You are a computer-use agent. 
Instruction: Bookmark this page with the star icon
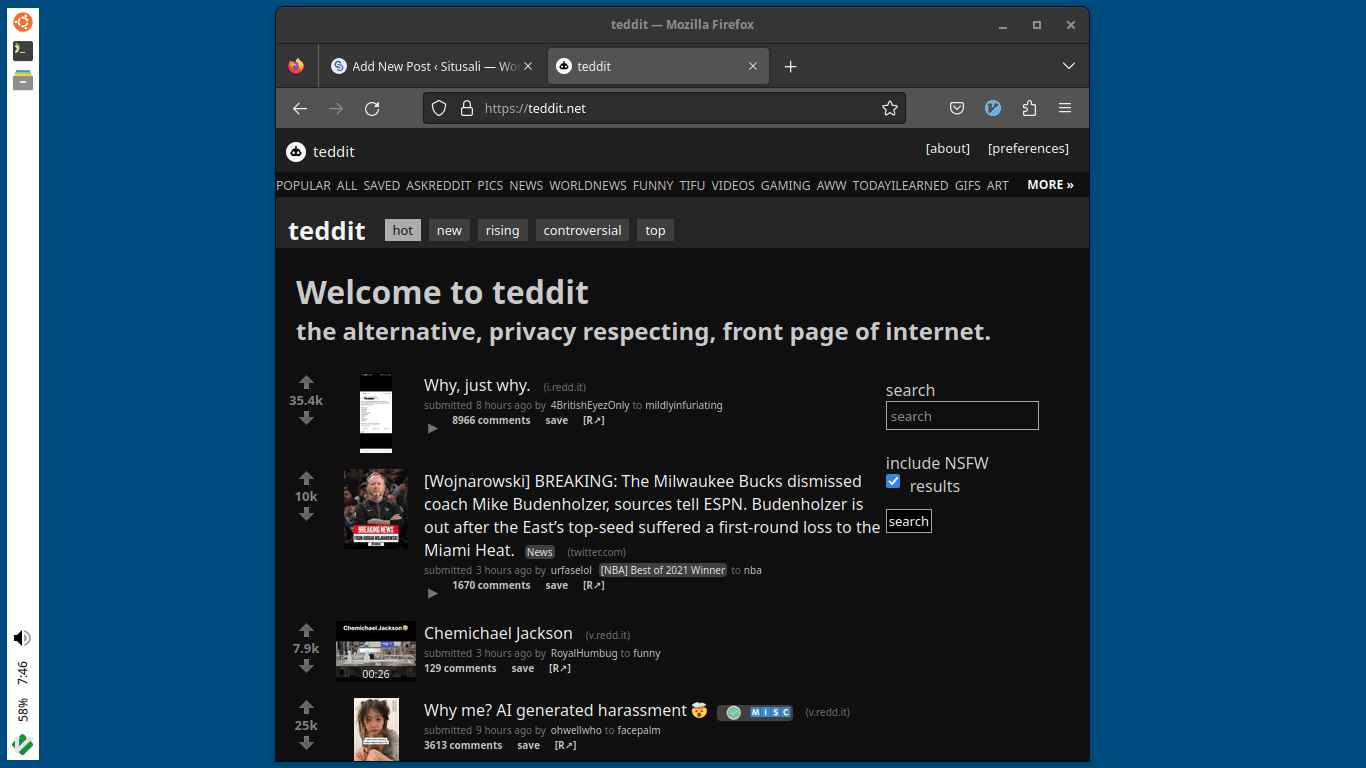click(x=890, y=108)
